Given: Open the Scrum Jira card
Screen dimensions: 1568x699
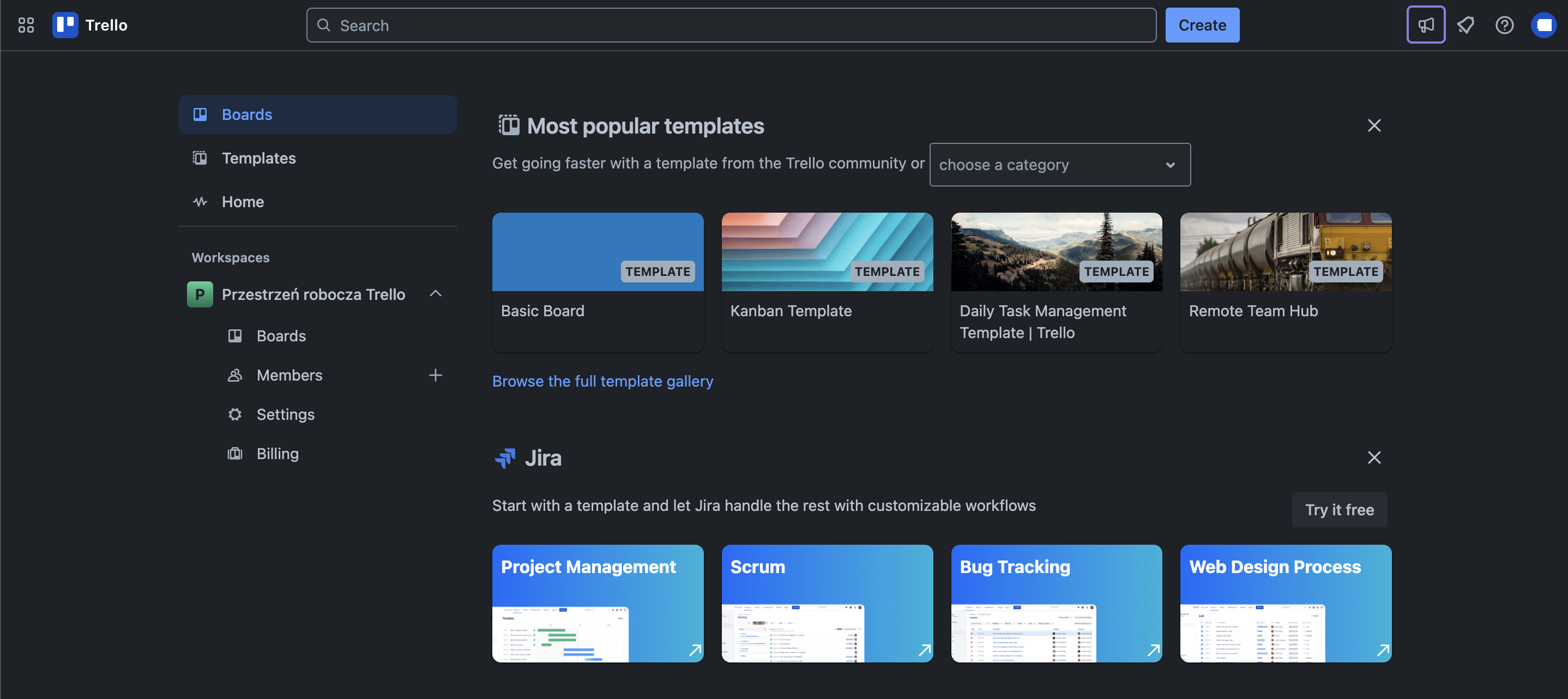Looking at the screenshot, I should coord(827,603).
